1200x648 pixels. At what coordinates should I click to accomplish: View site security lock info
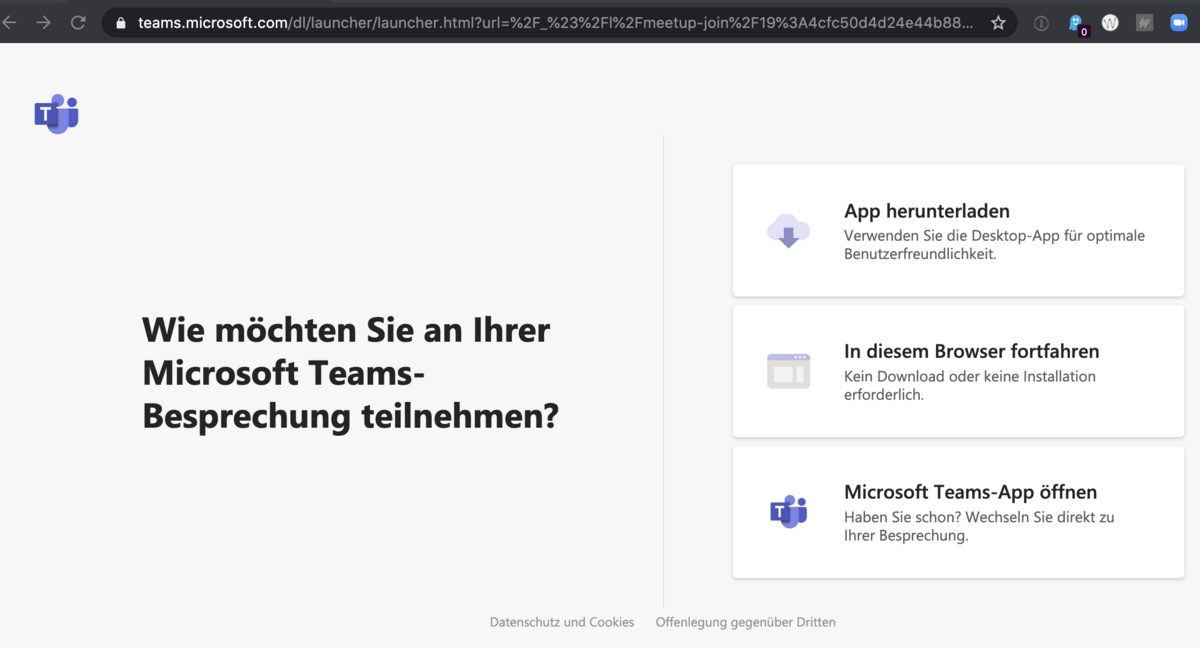(x=120, y=23)
